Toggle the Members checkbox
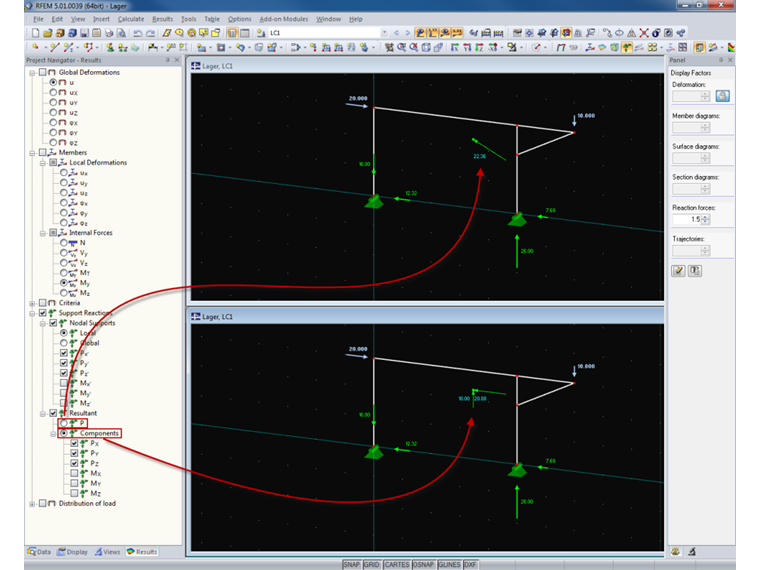760x570 pixels. coord(43,152)
